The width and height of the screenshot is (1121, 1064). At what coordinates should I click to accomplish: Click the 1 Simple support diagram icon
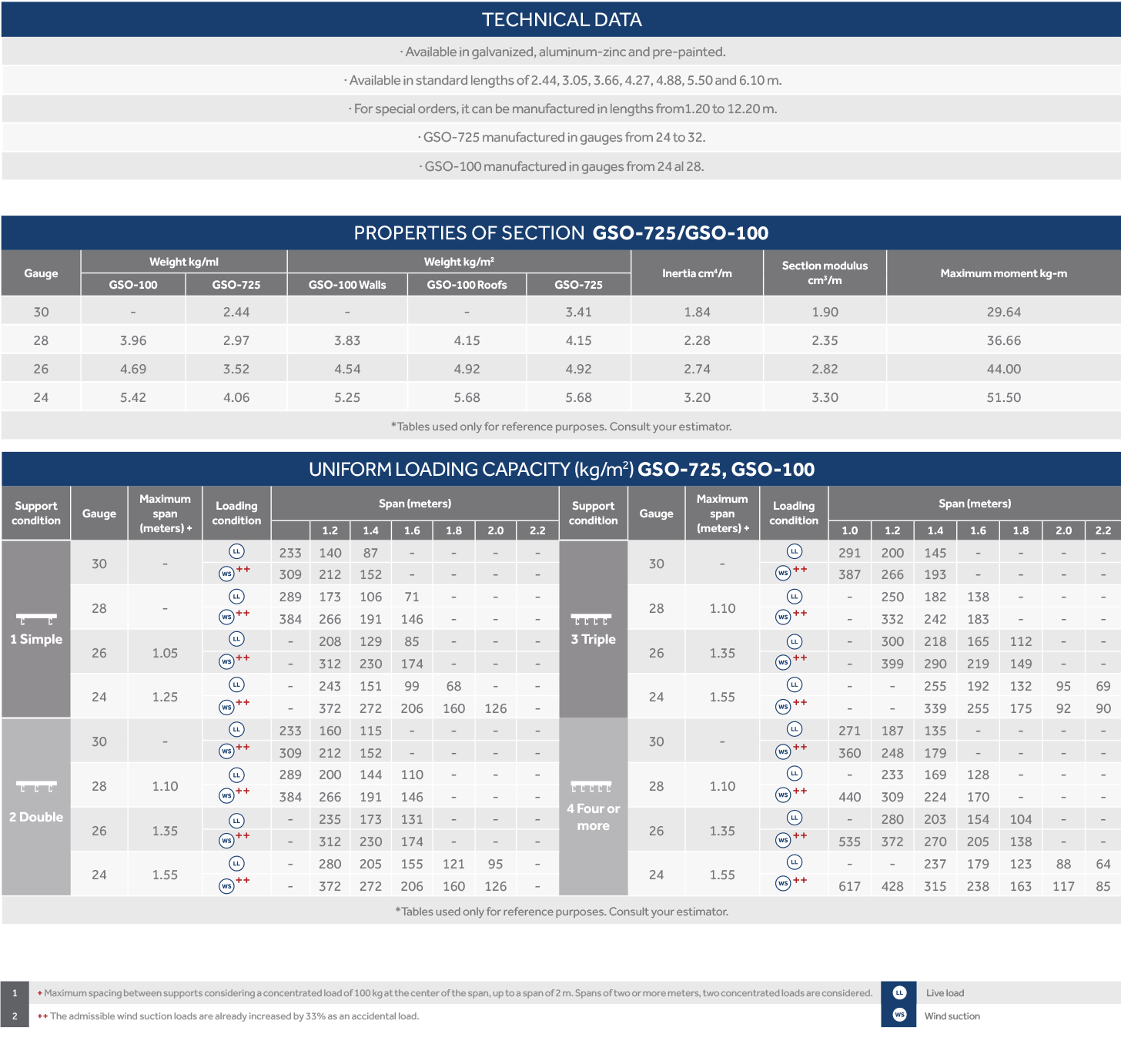[36, 619]
